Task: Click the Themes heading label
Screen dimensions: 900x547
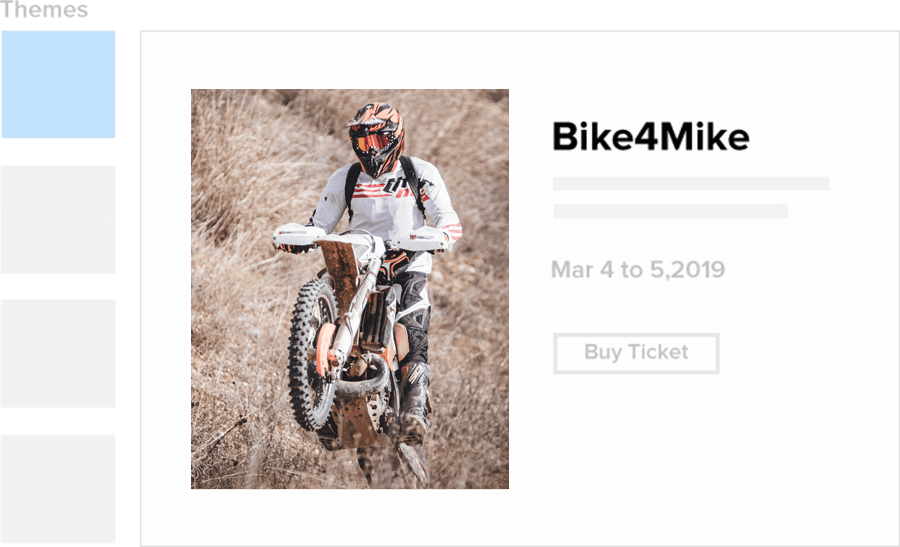Action: [x=45, y=11]
